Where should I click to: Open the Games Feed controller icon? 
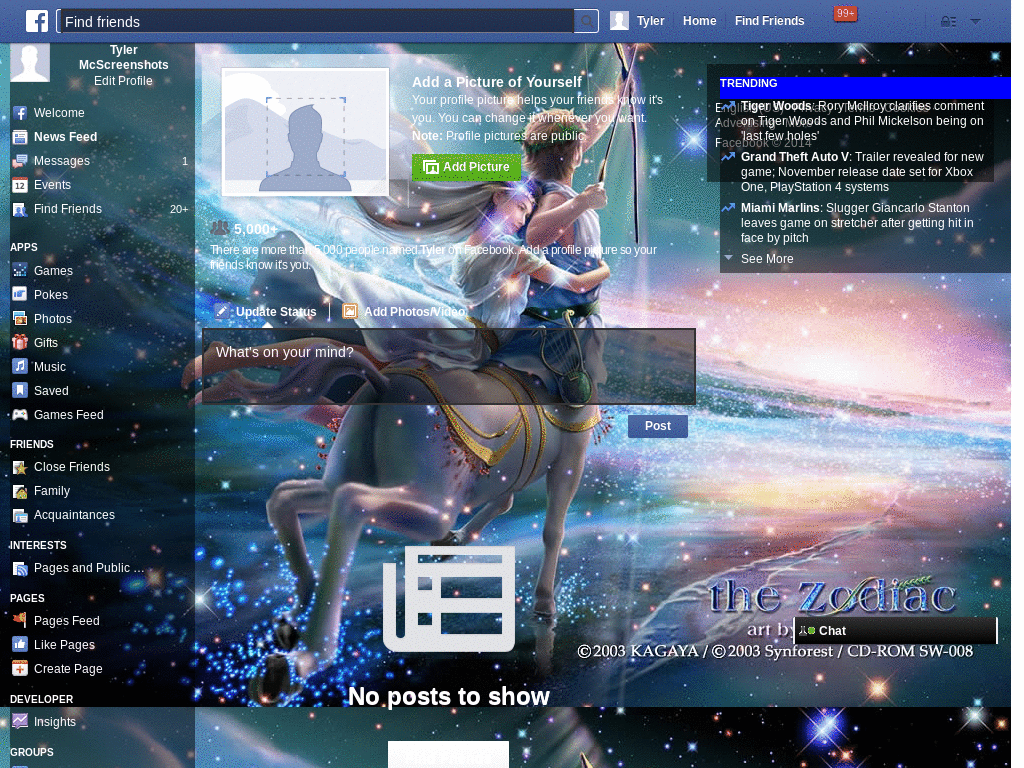[20, 415]
